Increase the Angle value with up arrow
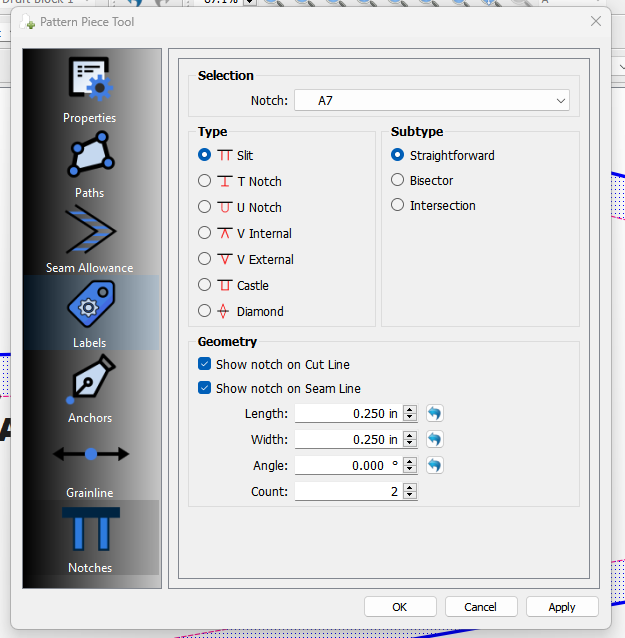625x638 pixels. 410,461
